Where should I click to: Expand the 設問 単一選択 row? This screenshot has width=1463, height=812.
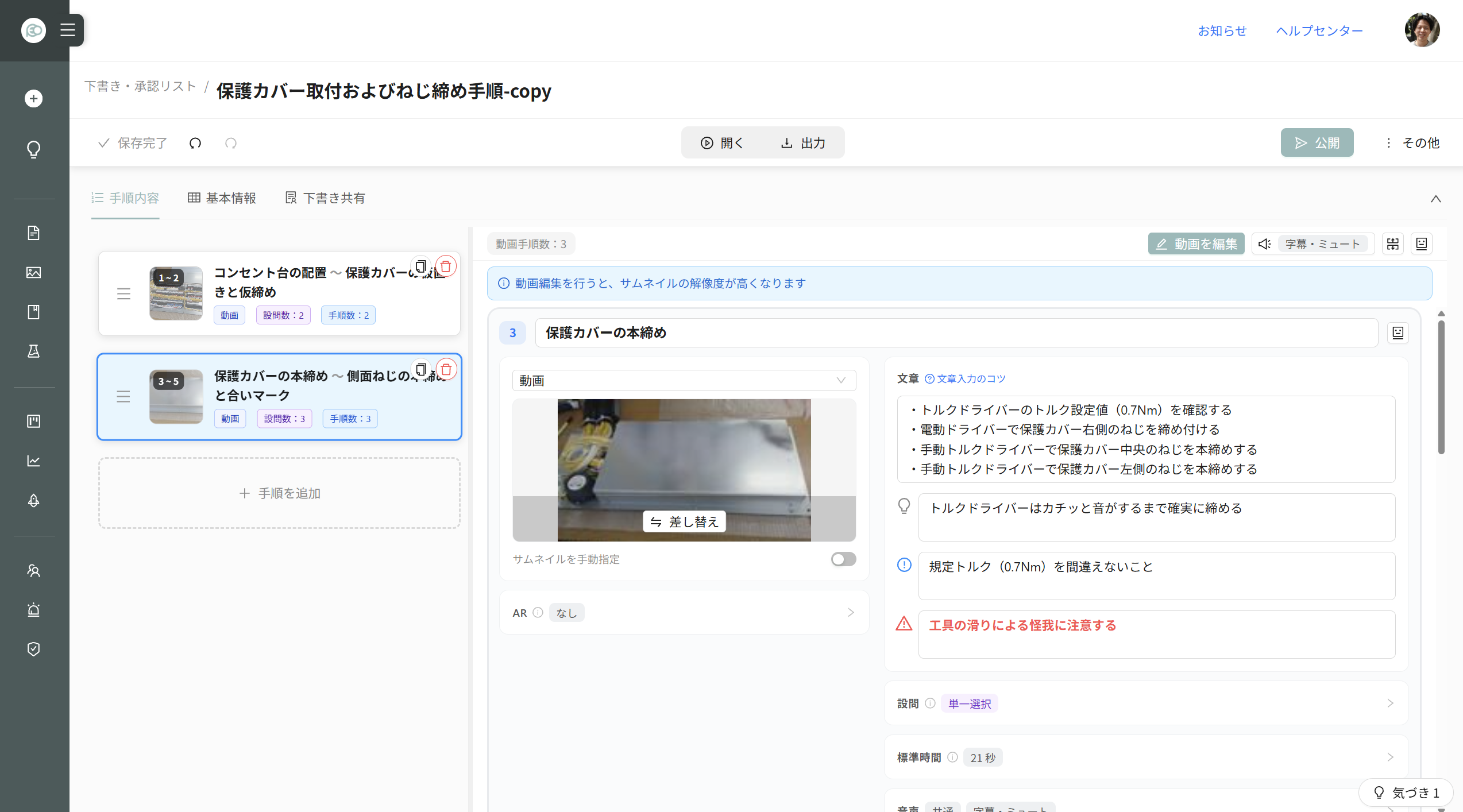click(1146, 703)
